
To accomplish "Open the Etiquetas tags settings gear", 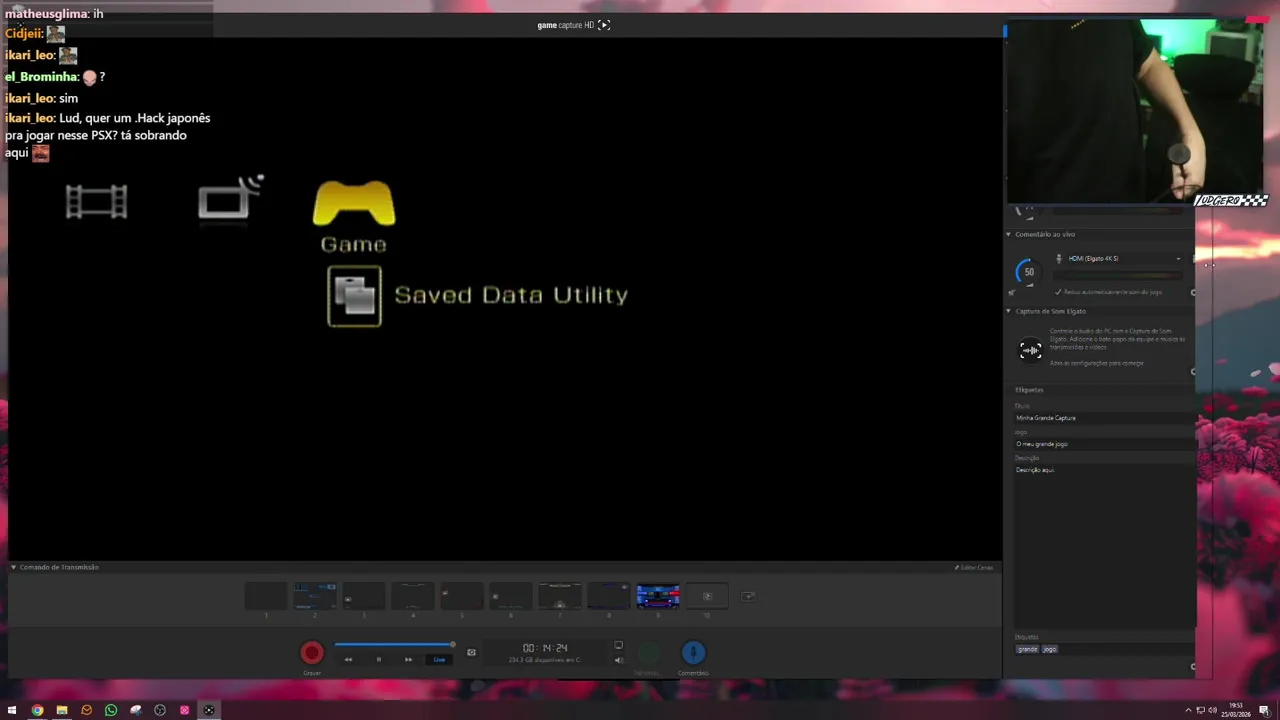I will (x=1193, y=666).
